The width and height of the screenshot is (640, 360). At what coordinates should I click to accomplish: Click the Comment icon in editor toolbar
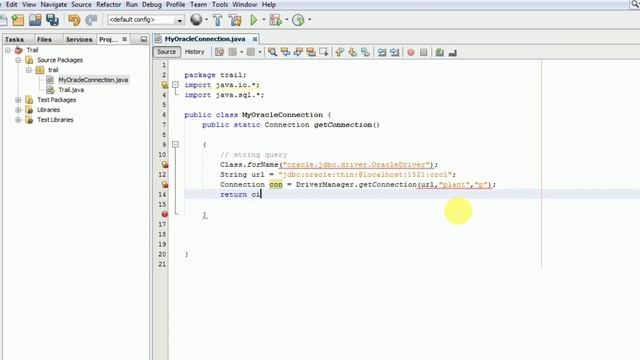coord(440,52)
